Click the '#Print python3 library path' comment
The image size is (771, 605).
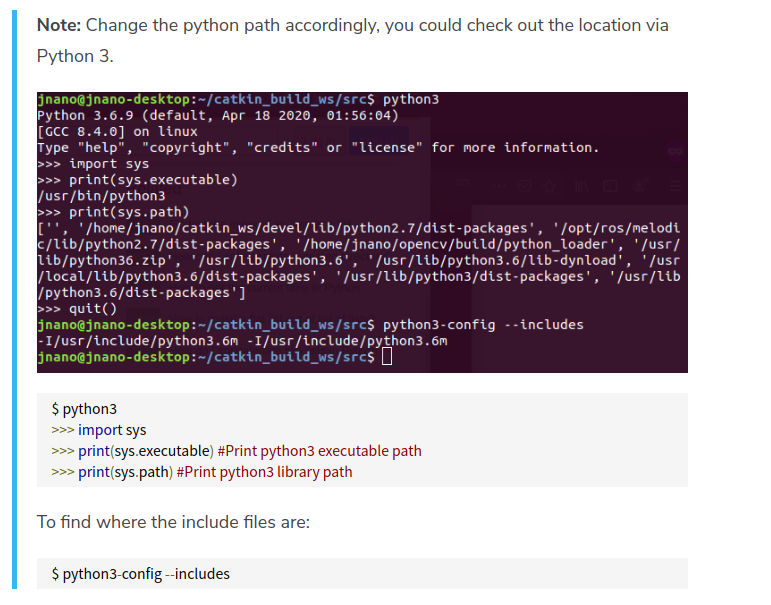pos(265,472)
